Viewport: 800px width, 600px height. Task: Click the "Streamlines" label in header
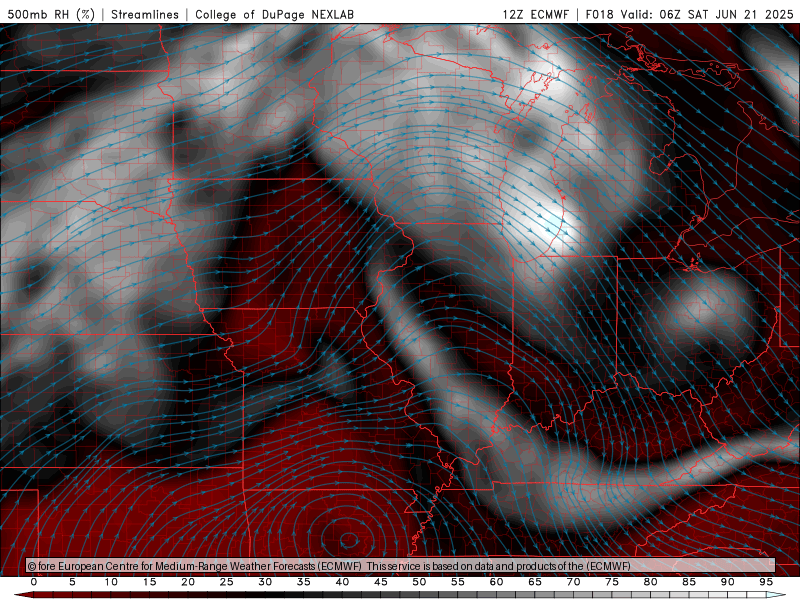145,14
